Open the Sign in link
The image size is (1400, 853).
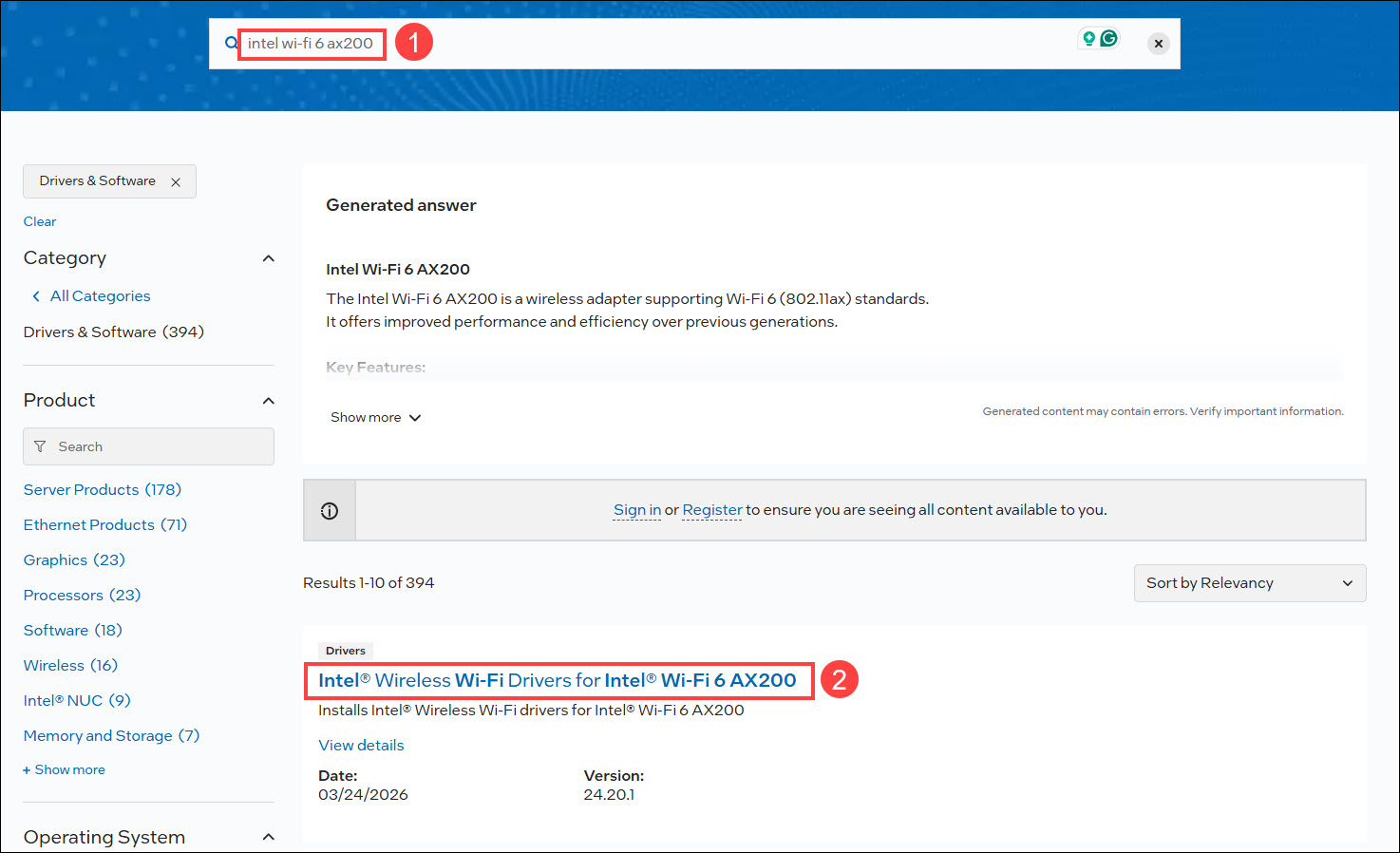click(637, 510)
